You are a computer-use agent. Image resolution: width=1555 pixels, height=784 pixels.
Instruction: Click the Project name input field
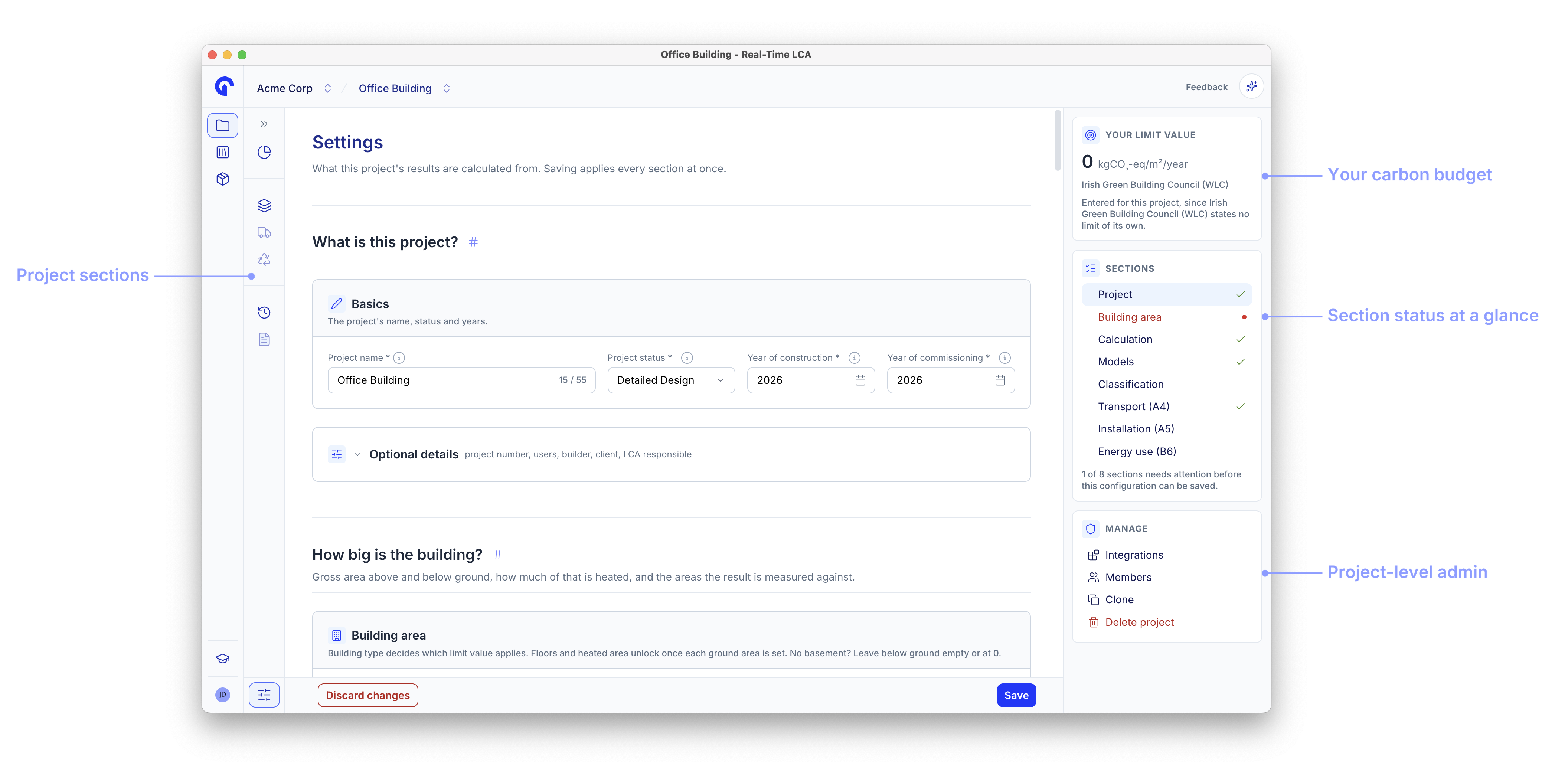click(462, 380)
